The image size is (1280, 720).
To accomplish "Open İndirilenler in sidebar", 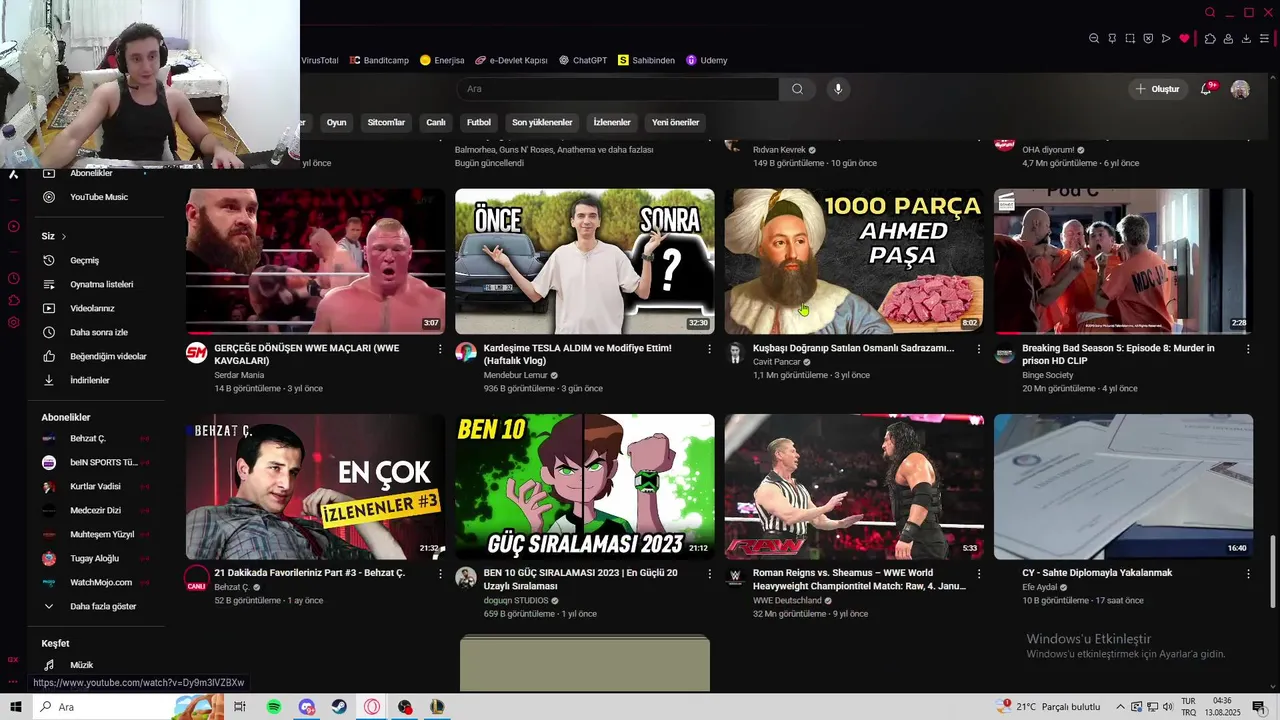I will 98,380.
